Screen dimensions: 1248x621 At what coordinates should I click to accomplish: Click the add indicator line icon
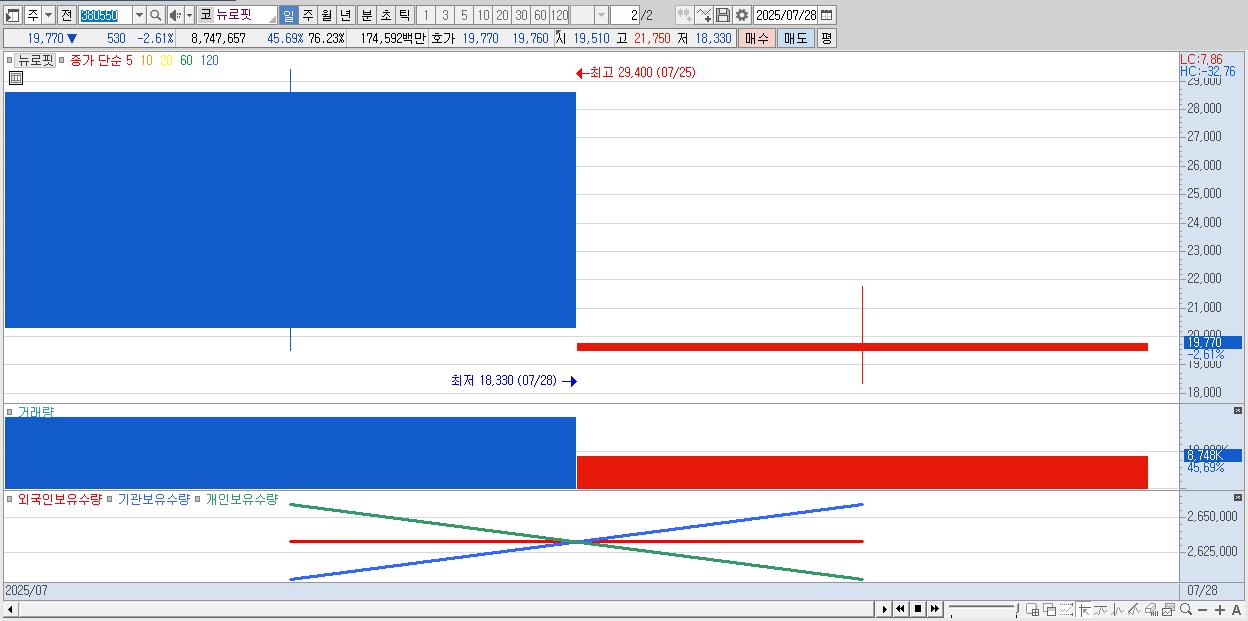(704, 15)
